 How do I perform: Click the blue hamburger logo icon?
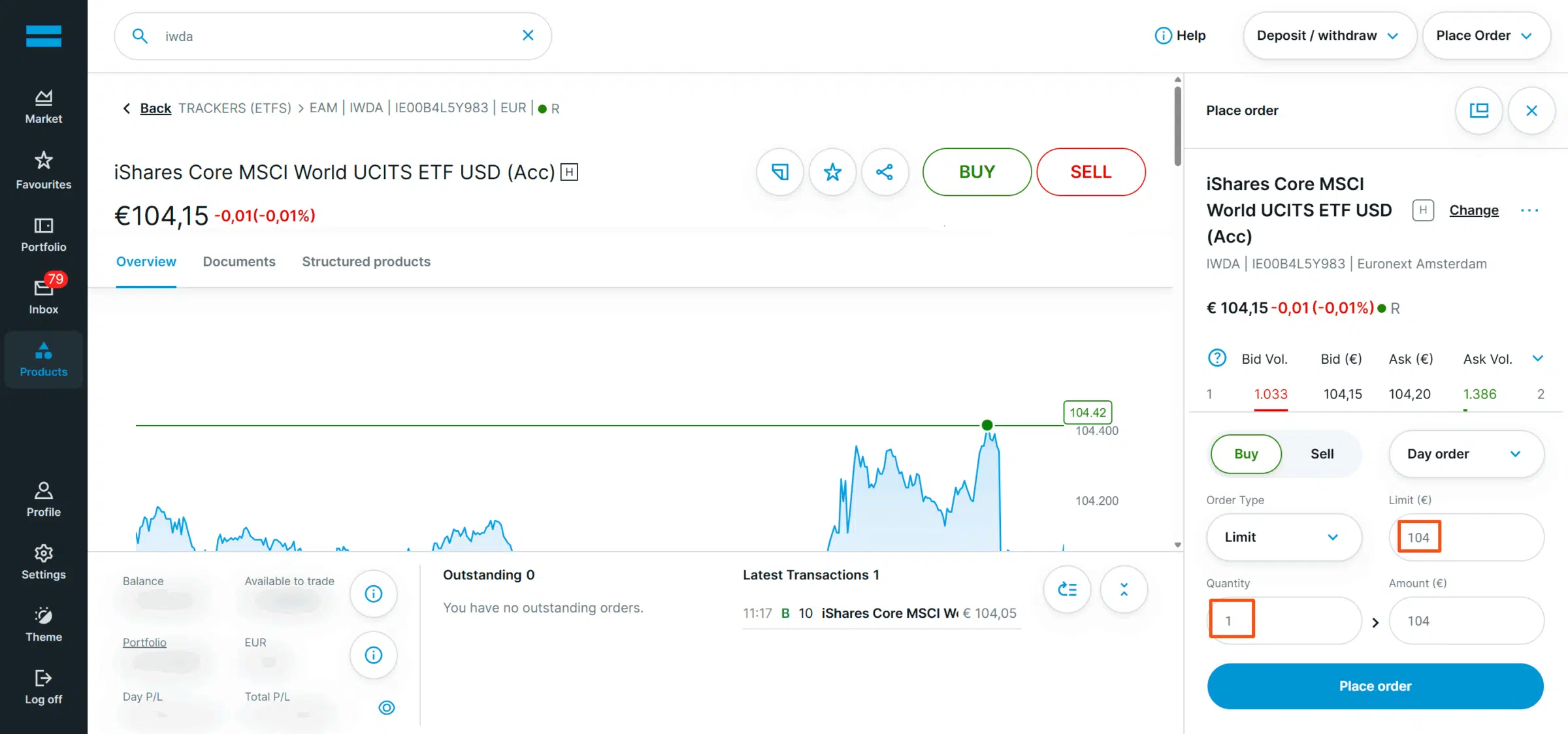[x=43, y=36]
